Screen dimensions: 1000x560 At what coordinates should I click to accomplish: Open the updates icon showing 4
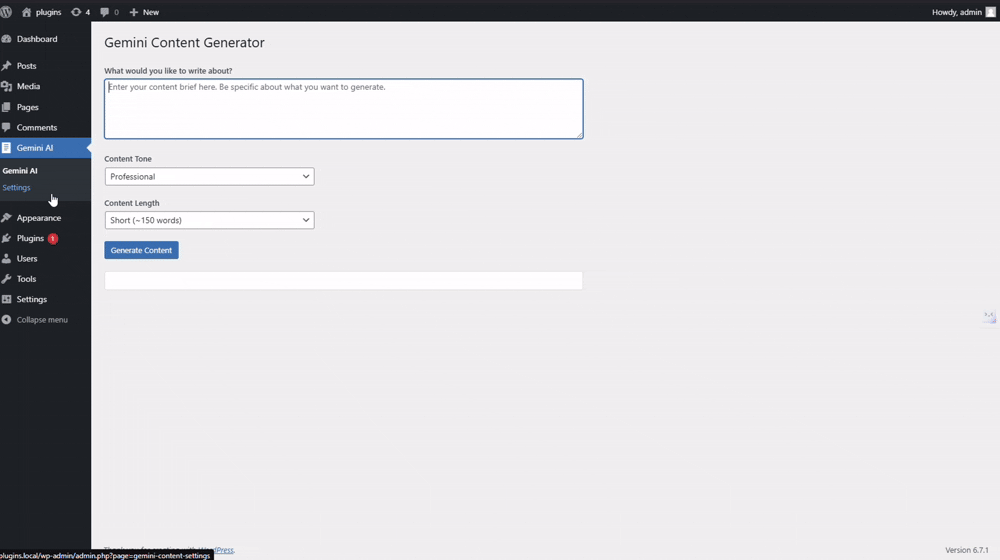[76, 12]
